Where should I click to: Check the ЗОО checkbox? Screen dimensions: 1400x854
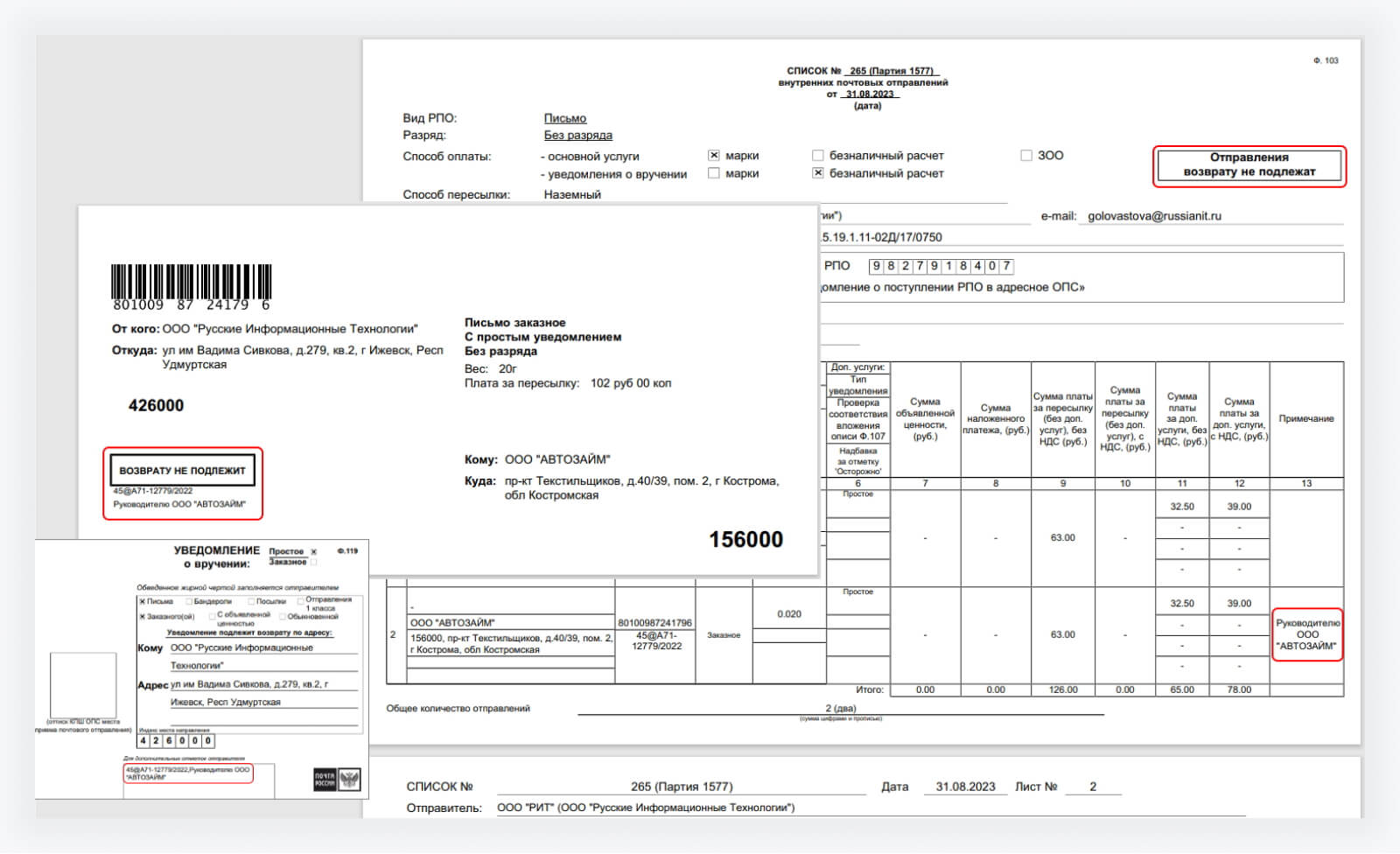point(1026,155)
